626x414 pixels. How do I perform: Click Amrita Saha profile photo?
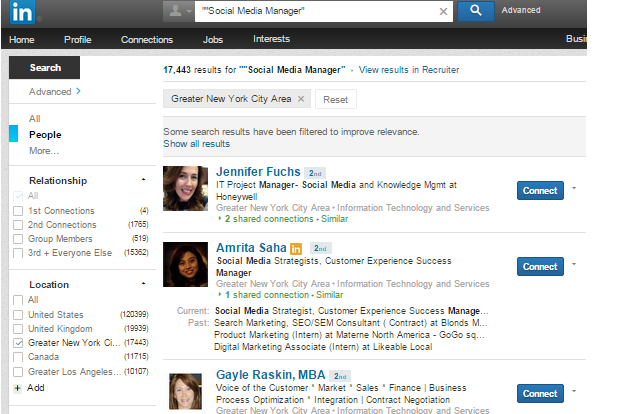[x=185, y=264]
